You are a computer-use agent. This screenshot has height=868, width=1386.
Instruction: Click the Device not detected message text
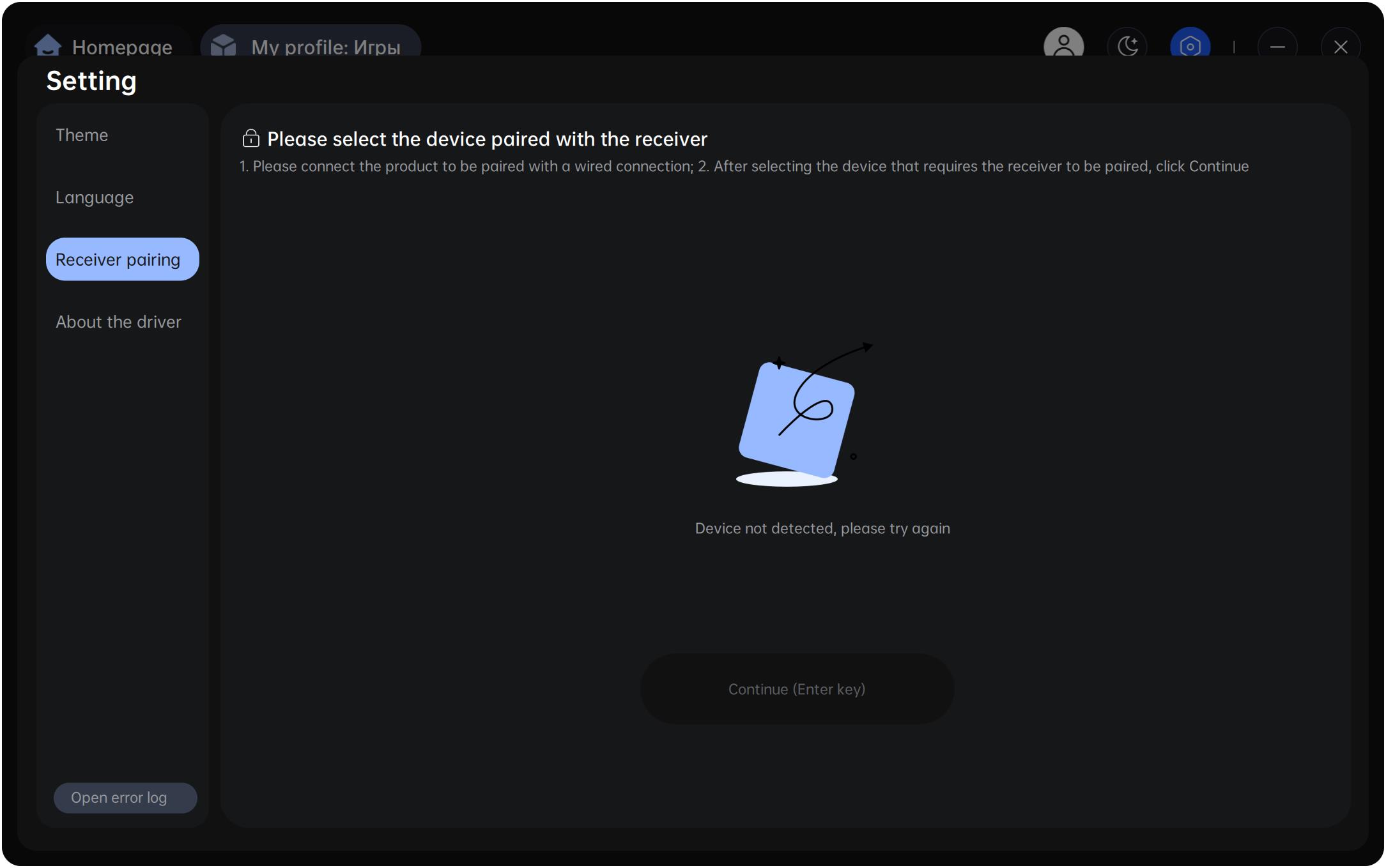[x=822, y=528]
